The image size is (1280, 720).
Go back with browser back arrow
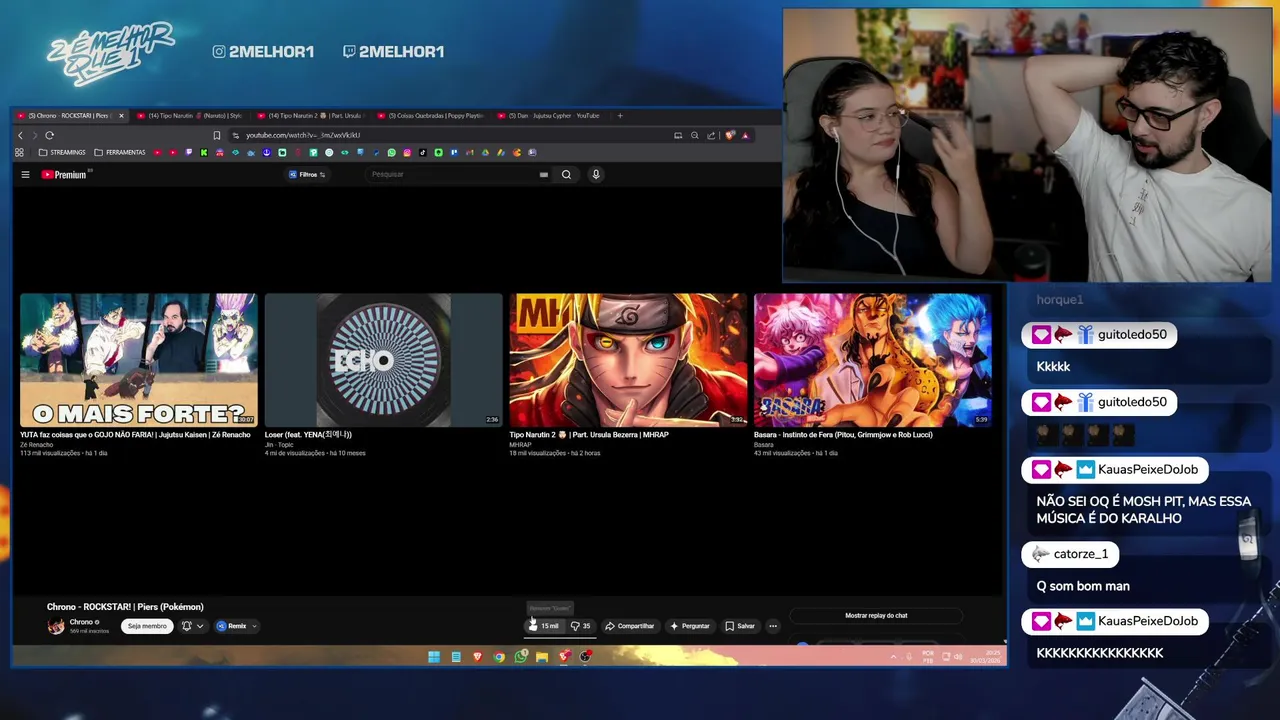pyautogui.click(x=20, y=135)
